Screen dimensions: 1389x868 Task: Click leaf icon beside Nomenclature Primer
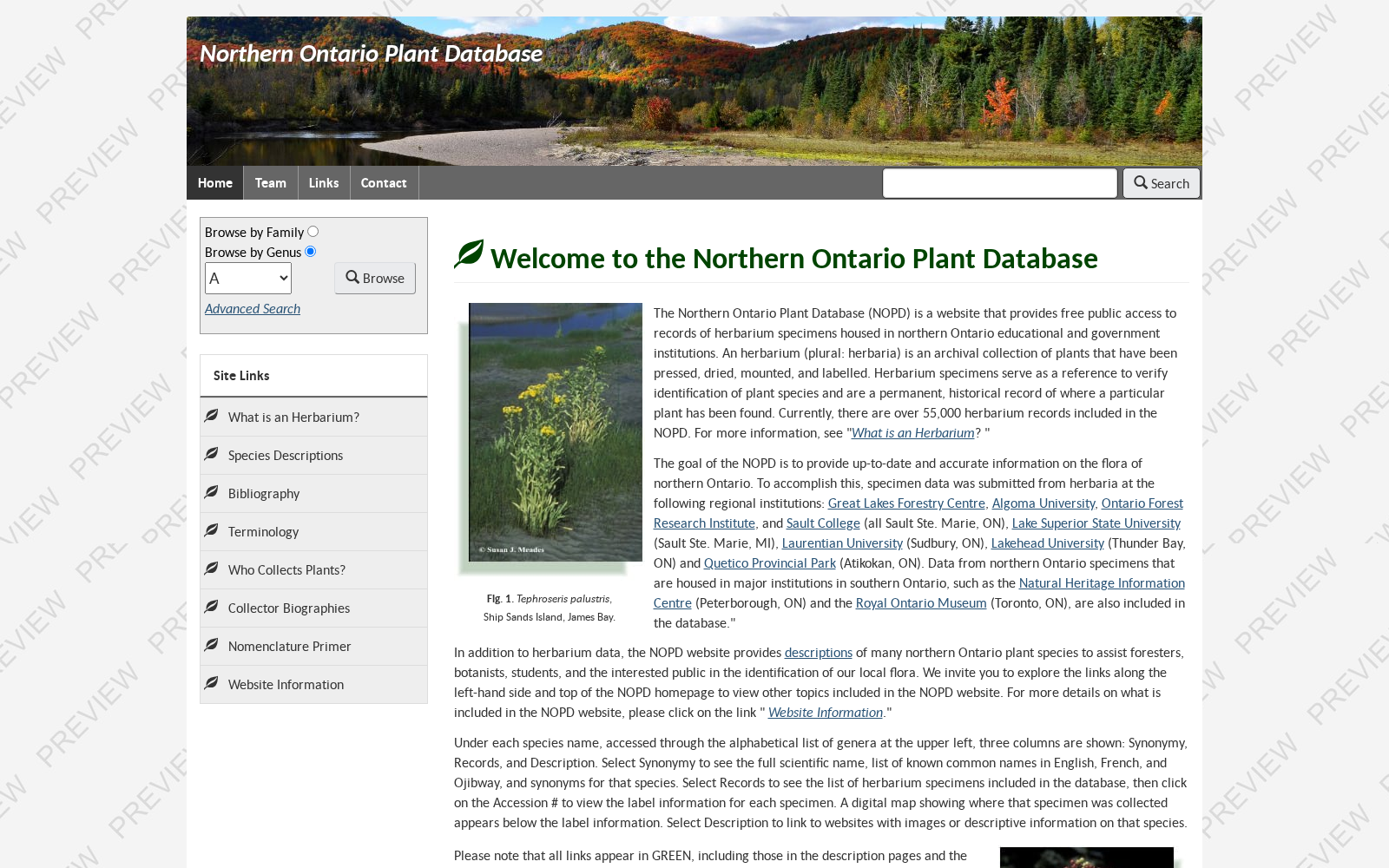[x=211, y=645]
